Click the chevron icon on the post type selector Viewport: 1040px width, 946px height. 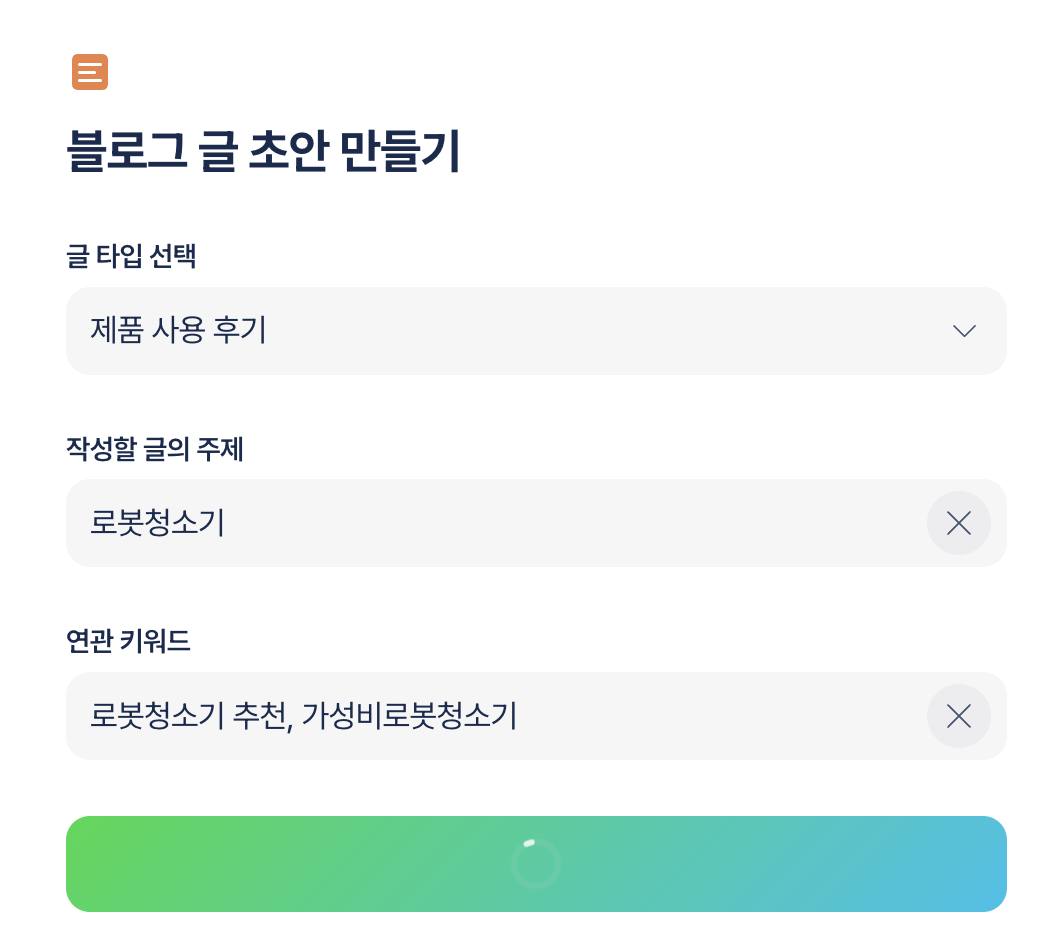click(x=963, y=331)
